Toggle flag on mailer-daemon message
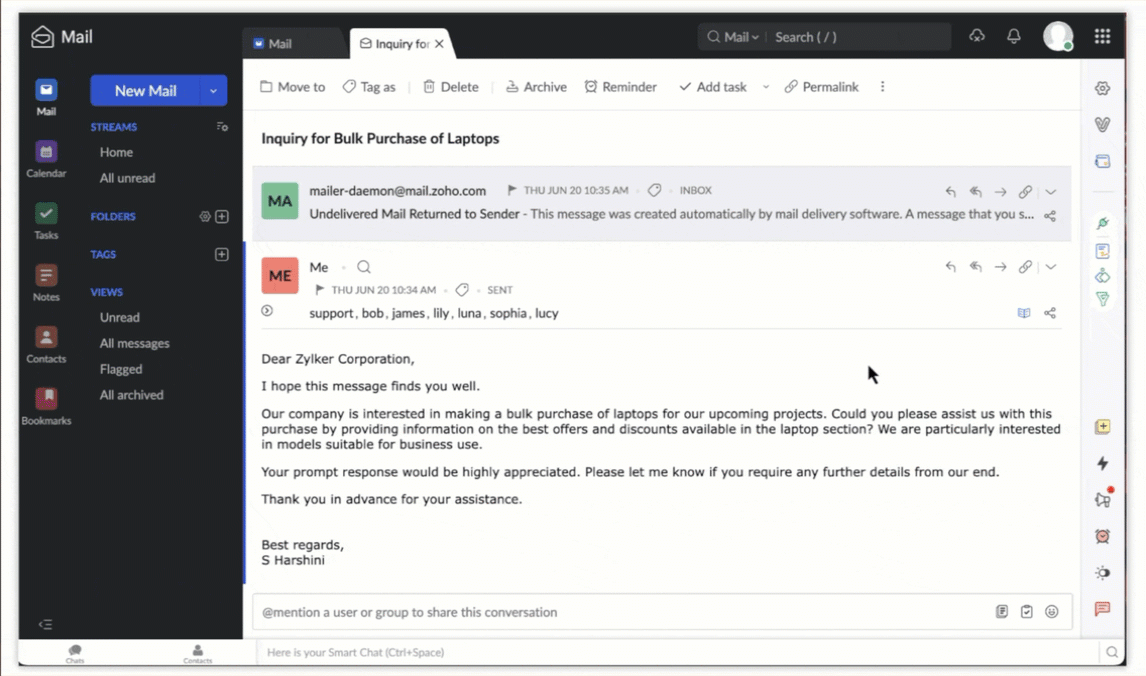 [512, 190]
